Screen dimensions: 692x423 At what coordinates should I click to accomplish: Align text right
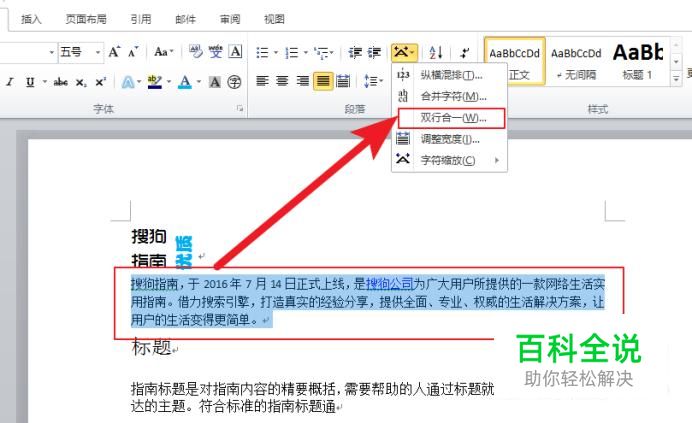pos(303,81)
